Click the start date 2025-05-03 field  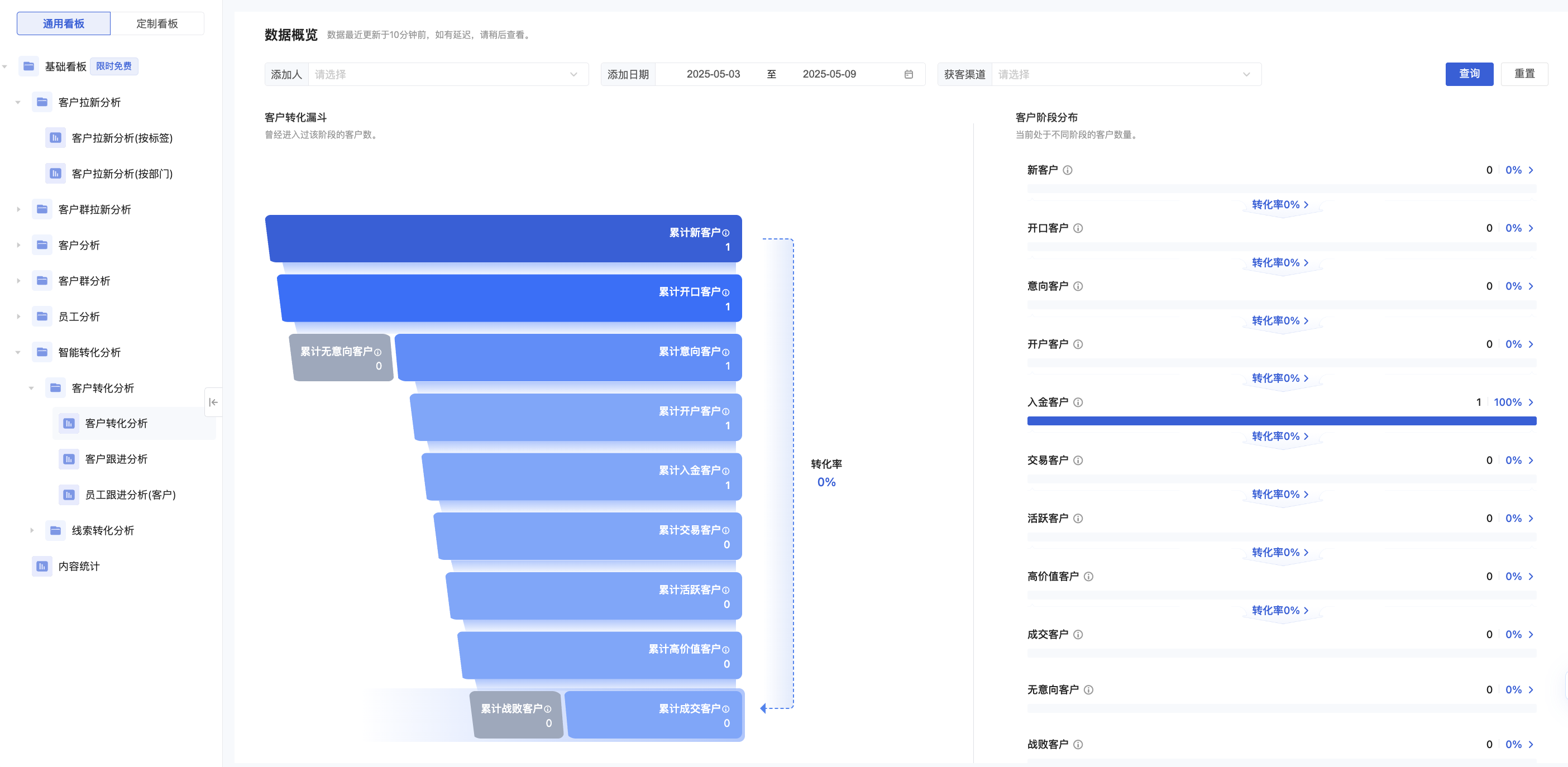click(713, 74)
